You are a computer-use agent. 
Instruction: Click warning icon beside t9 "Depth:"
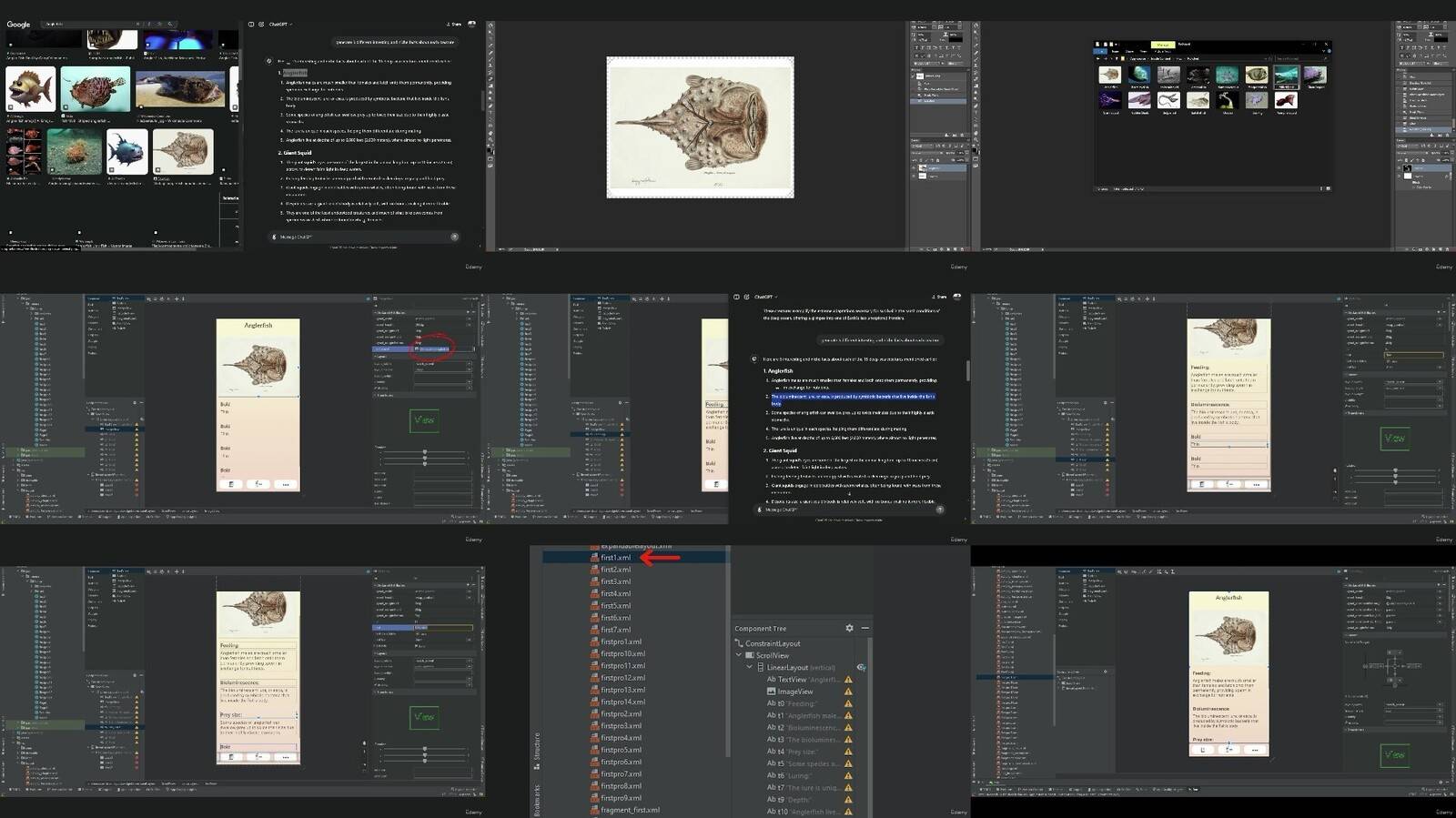tap(848, 800)
